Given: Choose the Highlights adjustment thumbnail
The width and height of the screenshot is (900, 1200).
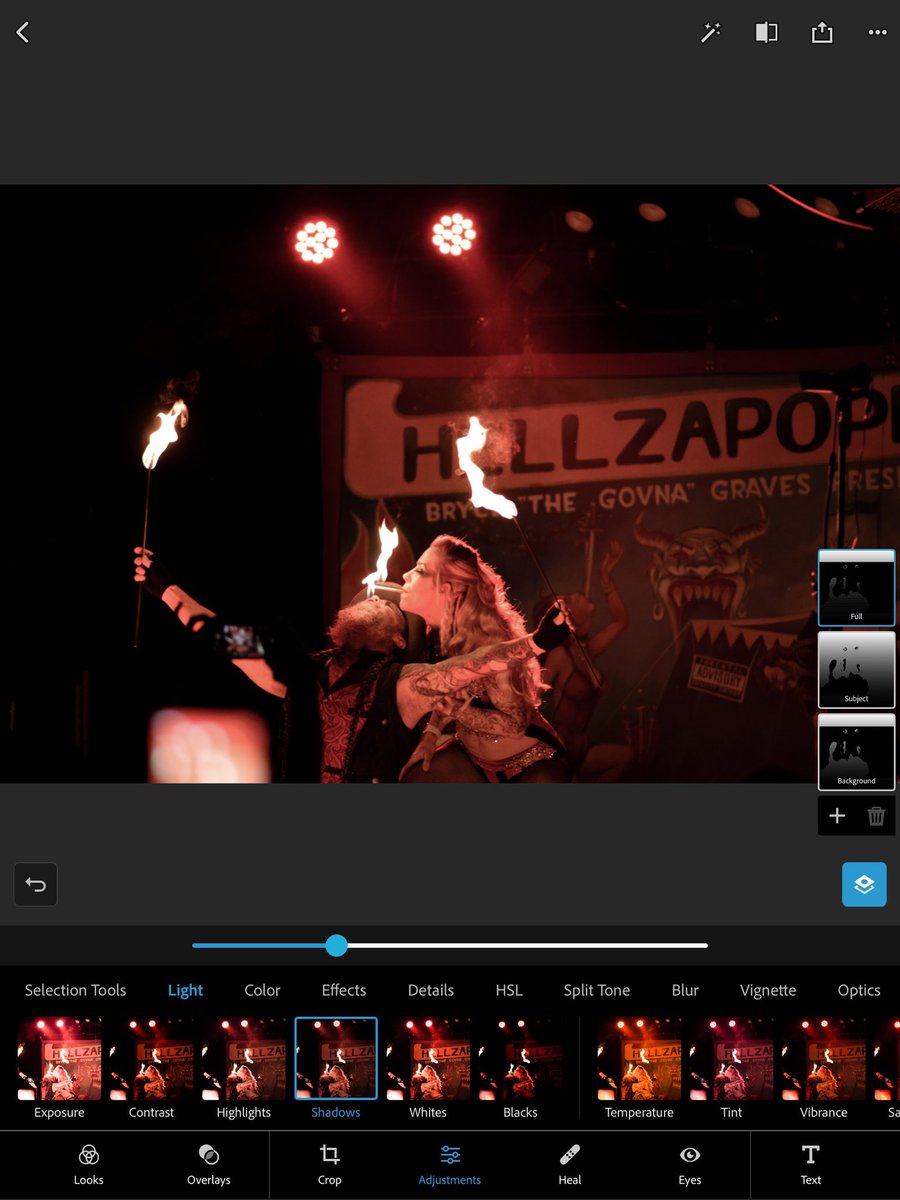Looking at the screenshot, I should pos(243,1069).
